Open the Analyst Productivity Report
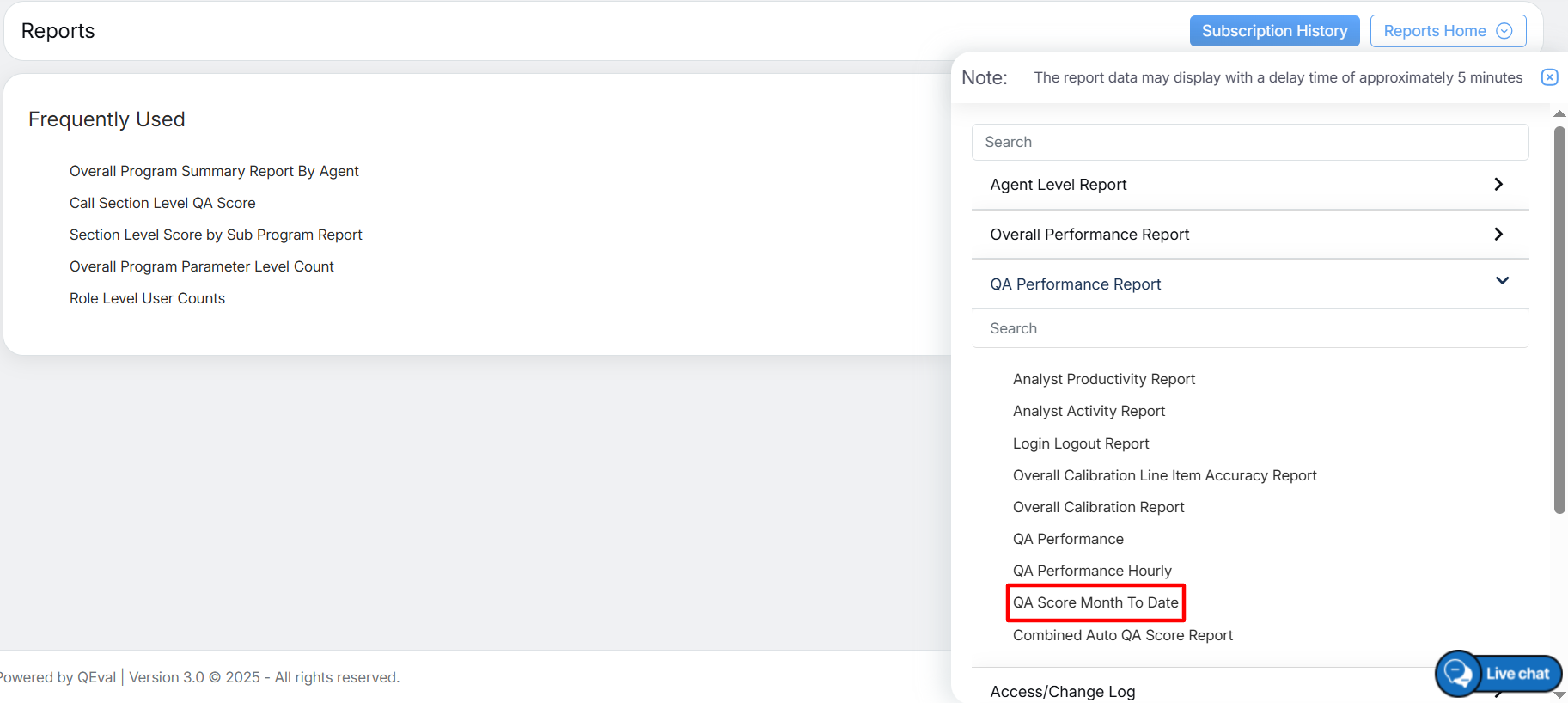The image size is (1568, 703). click(x=1103, y=379)
